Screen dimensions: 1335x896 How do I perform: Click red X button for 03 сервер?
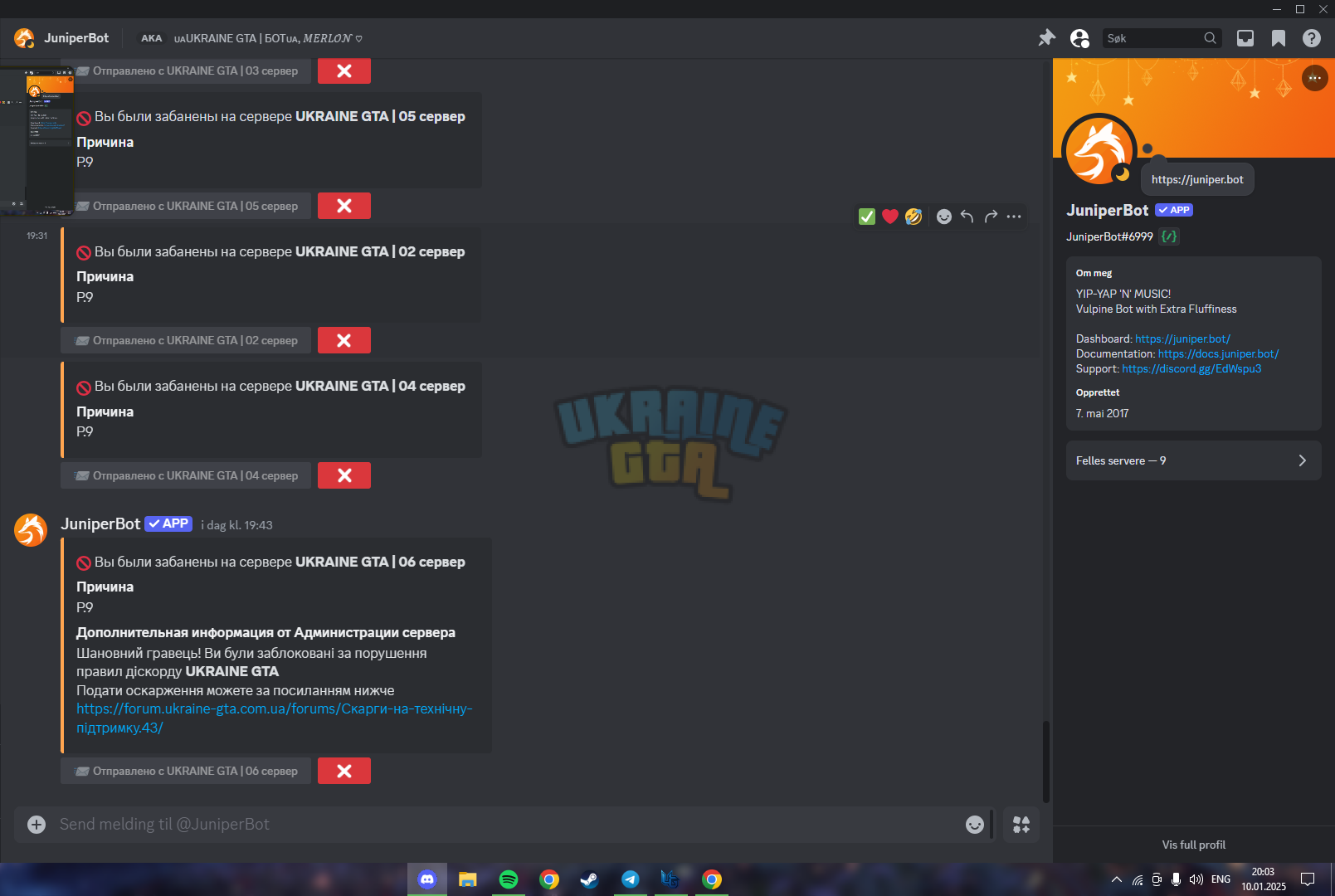click(344, 71)
